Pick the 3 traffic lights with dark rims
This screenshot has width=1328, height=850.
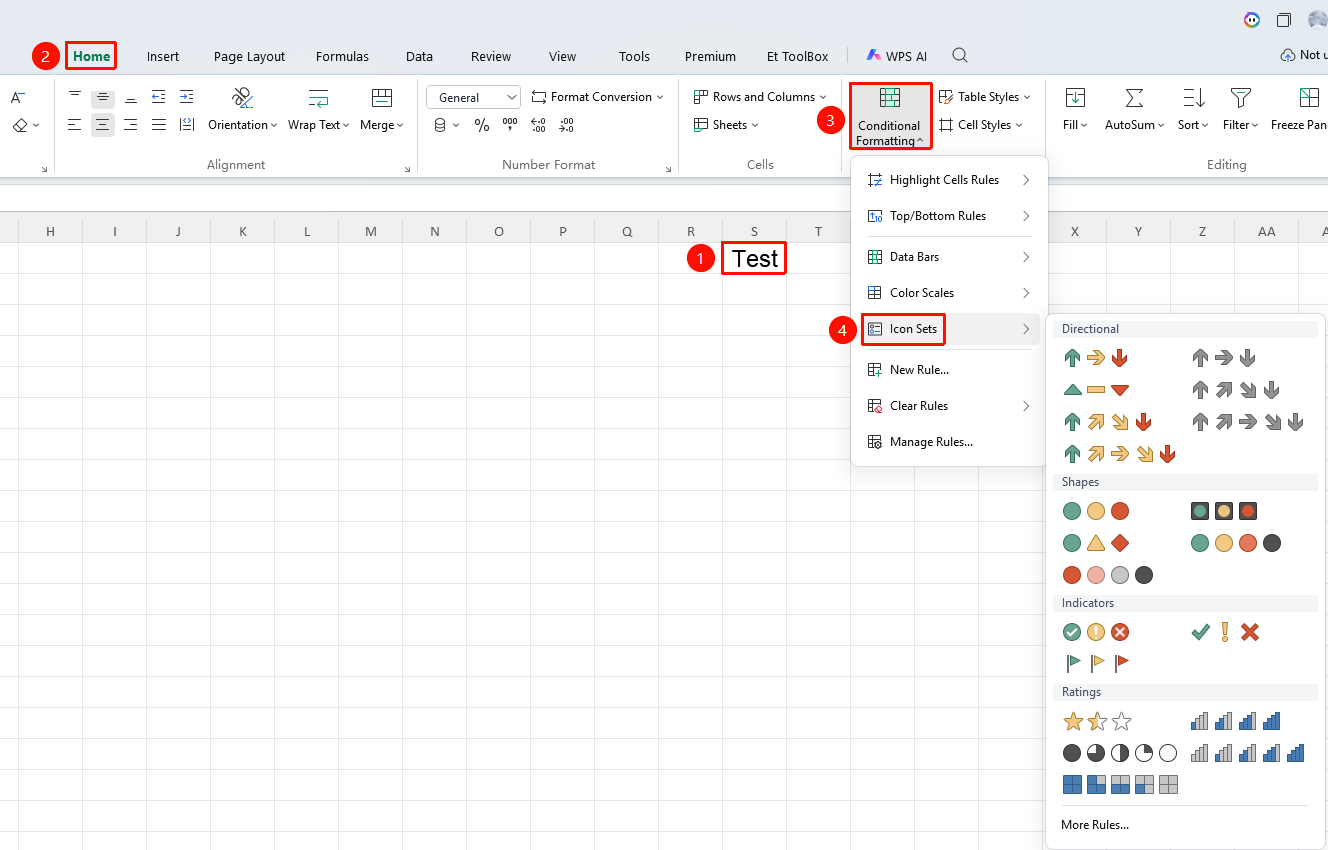(x=1224, y=511)
